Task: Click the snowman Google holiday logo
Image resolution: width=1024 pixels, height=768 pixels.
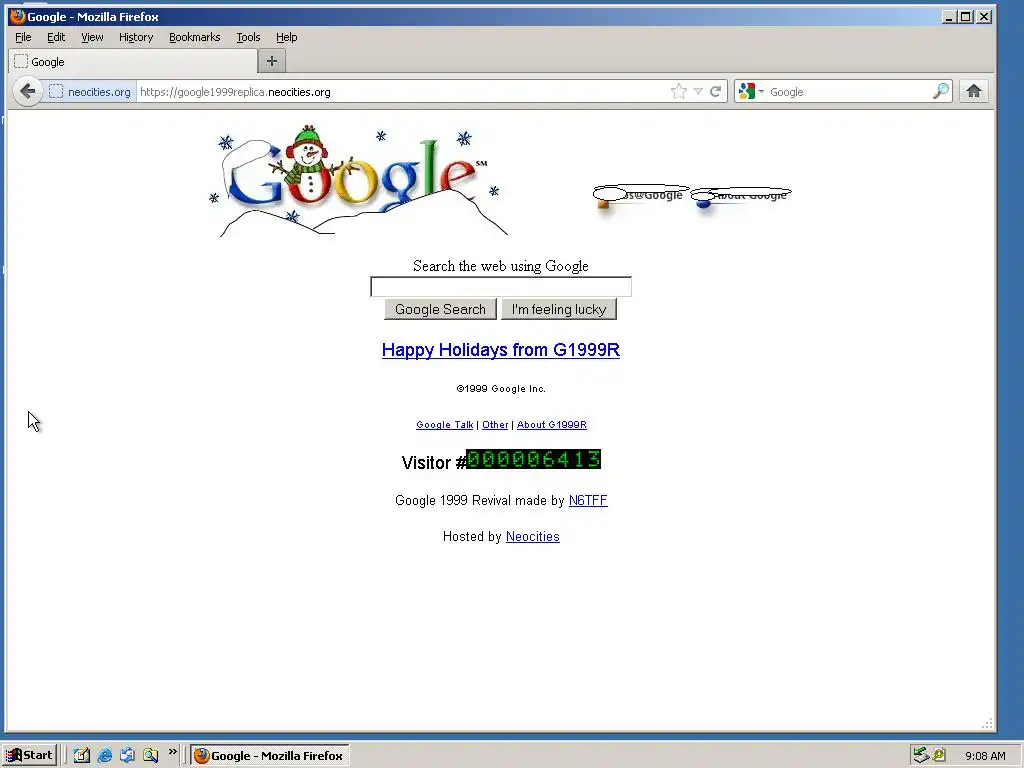Action: click(x=358, y=180)
